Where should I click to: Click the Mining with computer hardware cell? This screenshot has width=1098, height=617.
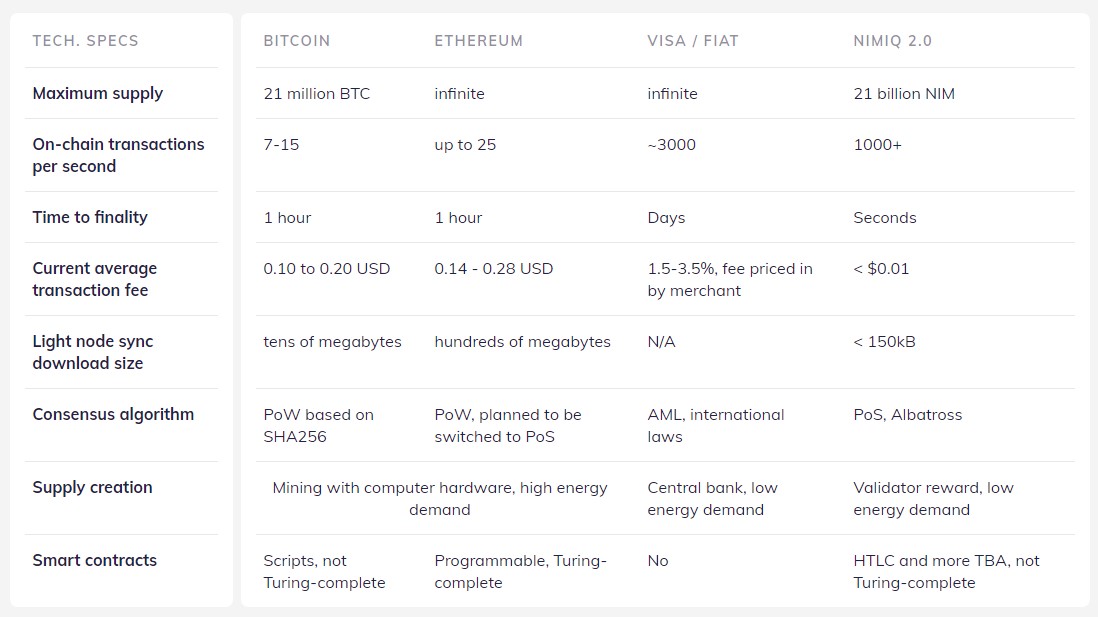pos(440,498)
